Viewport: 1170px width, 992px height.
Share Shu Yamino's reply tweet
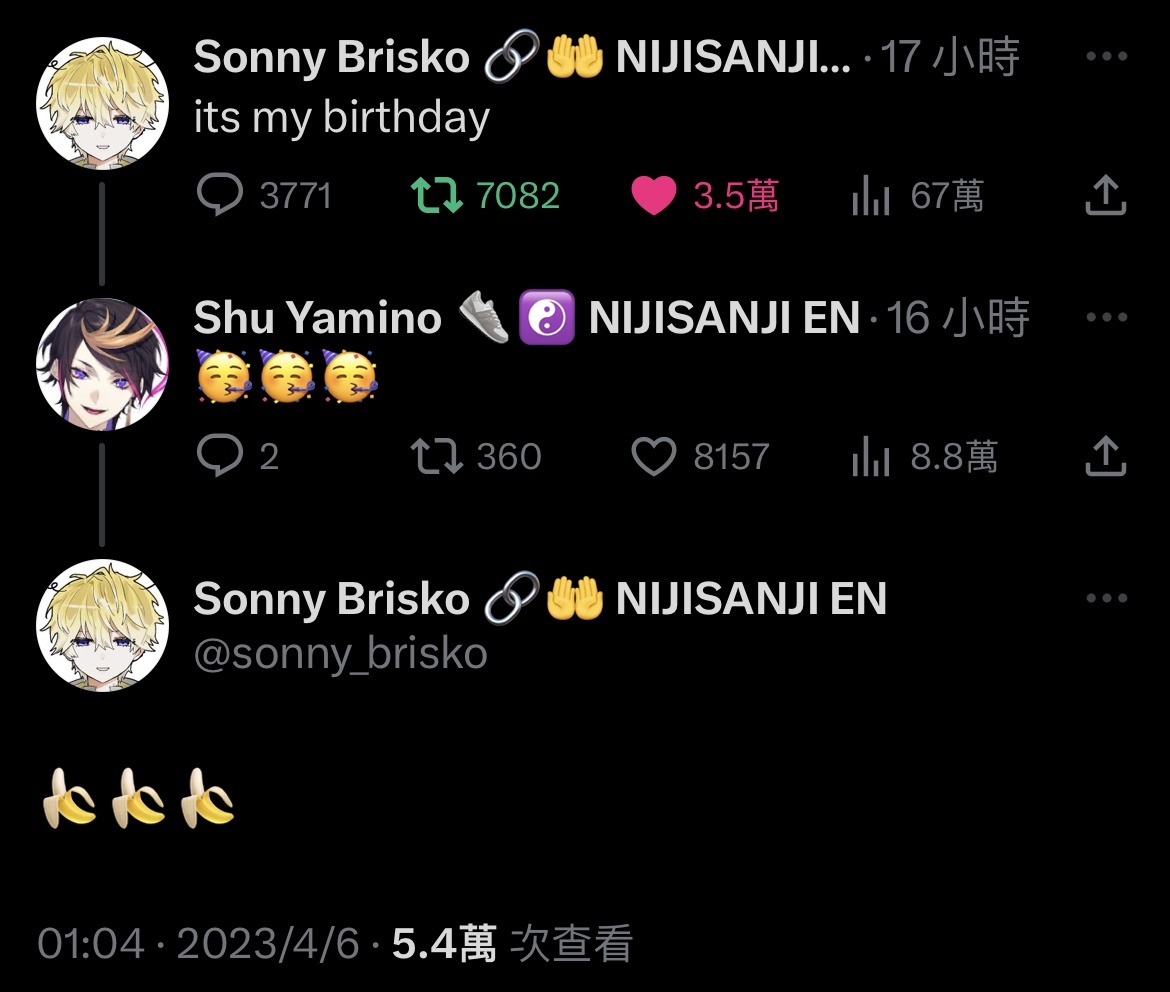click(x=1105, y=456)
